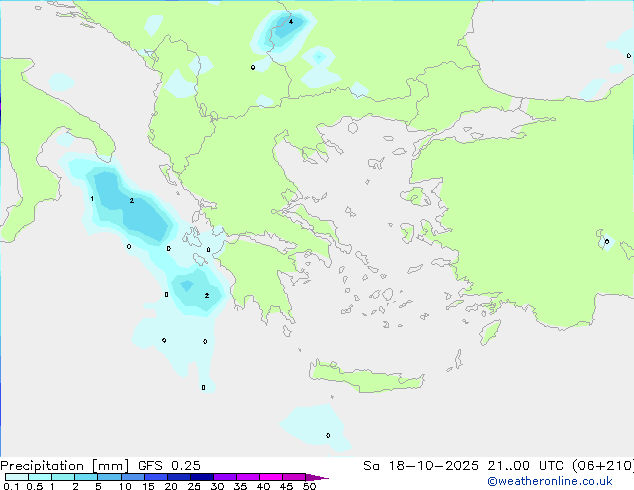The height and width of the screenshot is (490, 634).
Task: Click the island of Rhodes on map
Action: pyautogui.click(x=490, y=332)
